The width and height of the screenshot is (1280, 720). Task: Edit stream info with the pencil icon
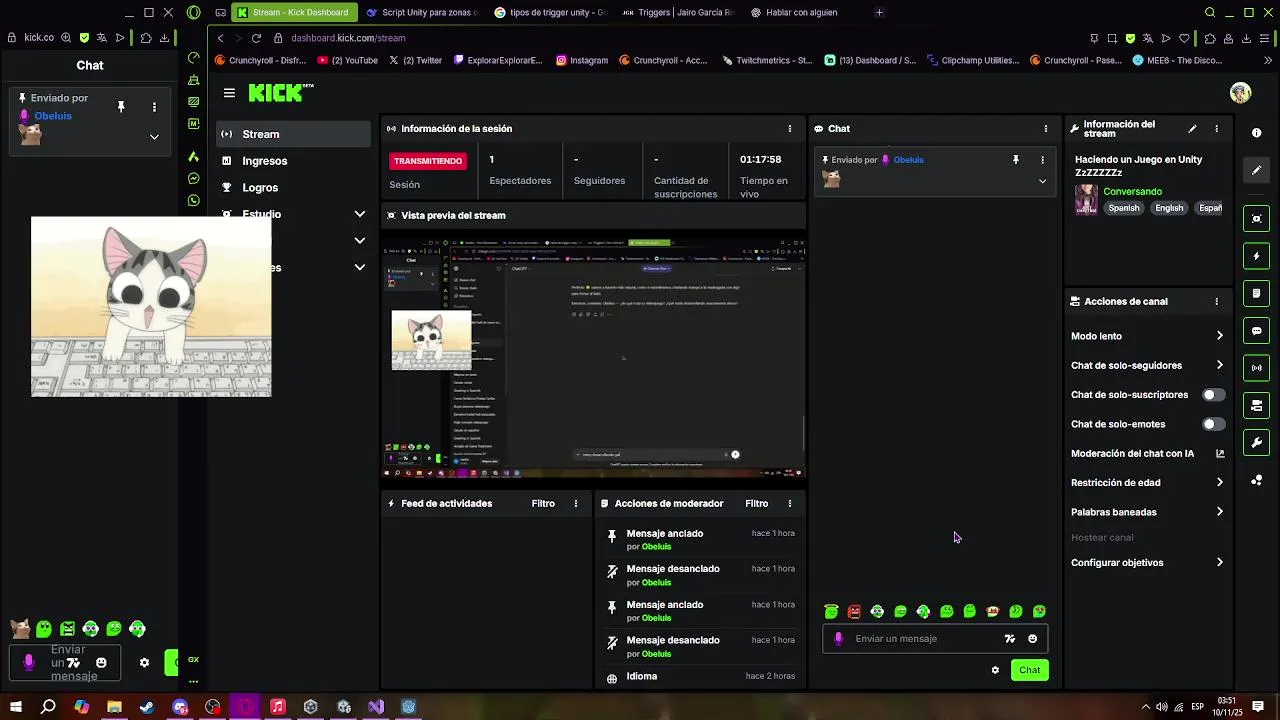[1192, 129]
